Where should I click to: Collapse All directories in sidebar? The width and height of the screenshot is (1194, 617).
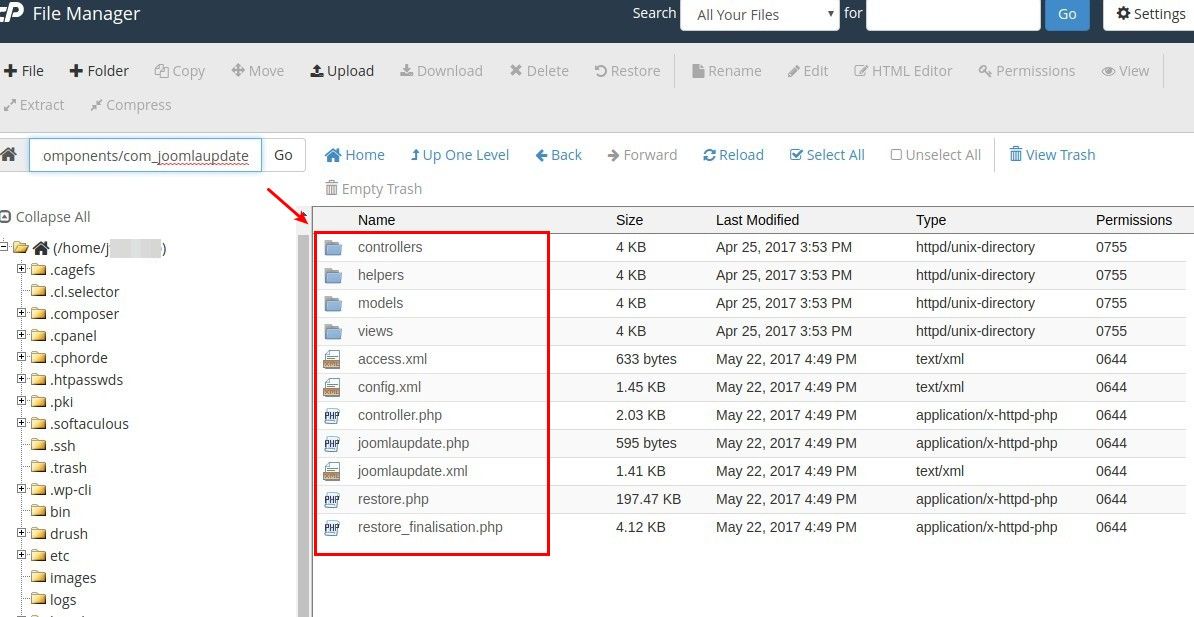[46, 216]
